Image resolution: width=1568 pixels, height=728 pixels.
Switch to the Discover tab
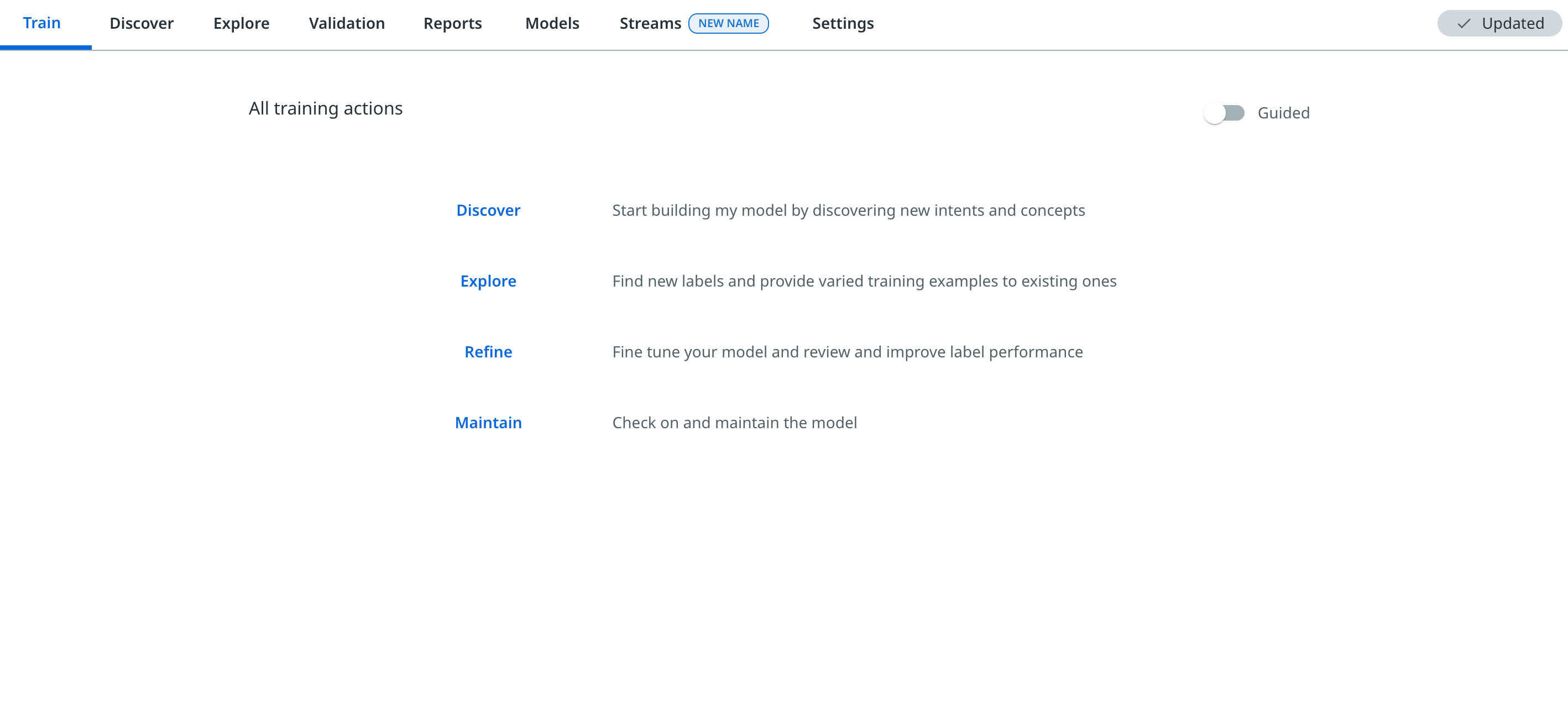point(141,24)
